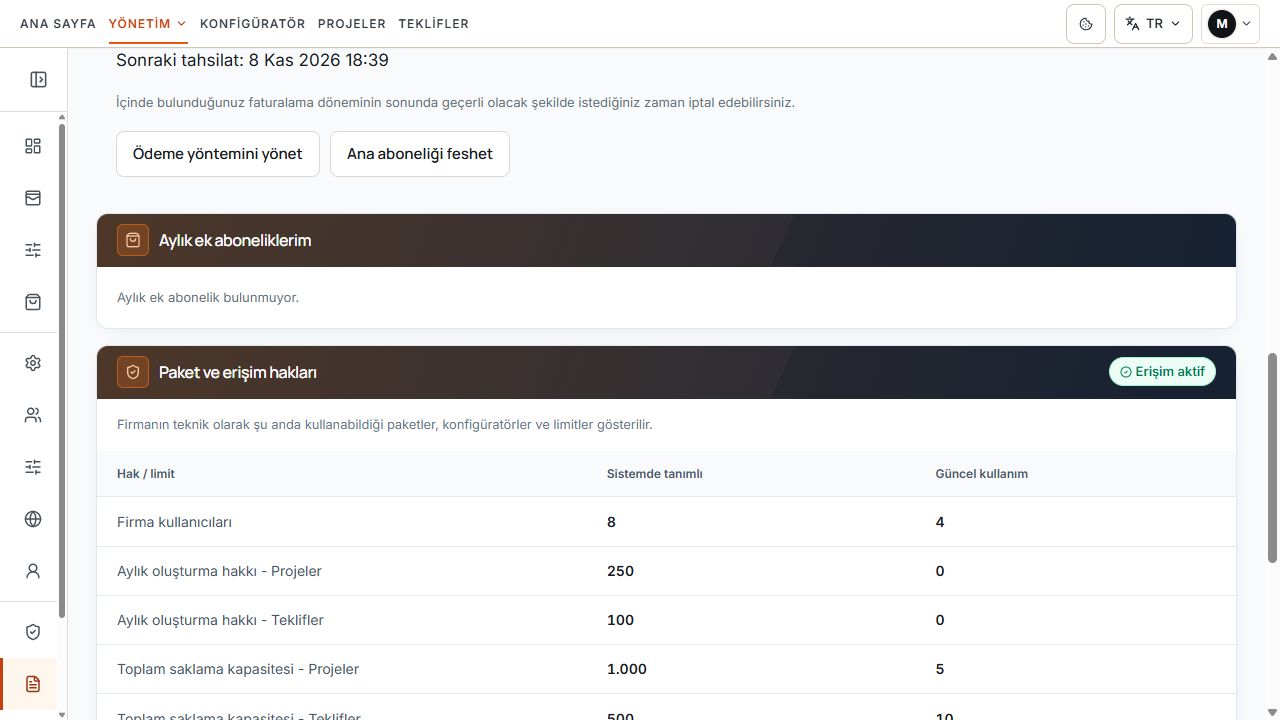Viewport: 1280px width, 720px height.
Task: Collapse the sidebar with the panel toggle icon
Action: click(x=38, y=80)
